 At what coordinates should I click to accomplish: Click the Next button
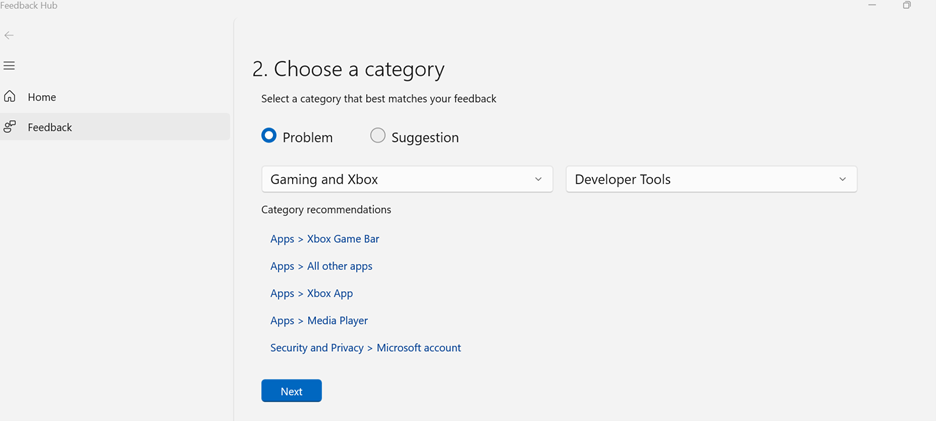coord(291,391)
